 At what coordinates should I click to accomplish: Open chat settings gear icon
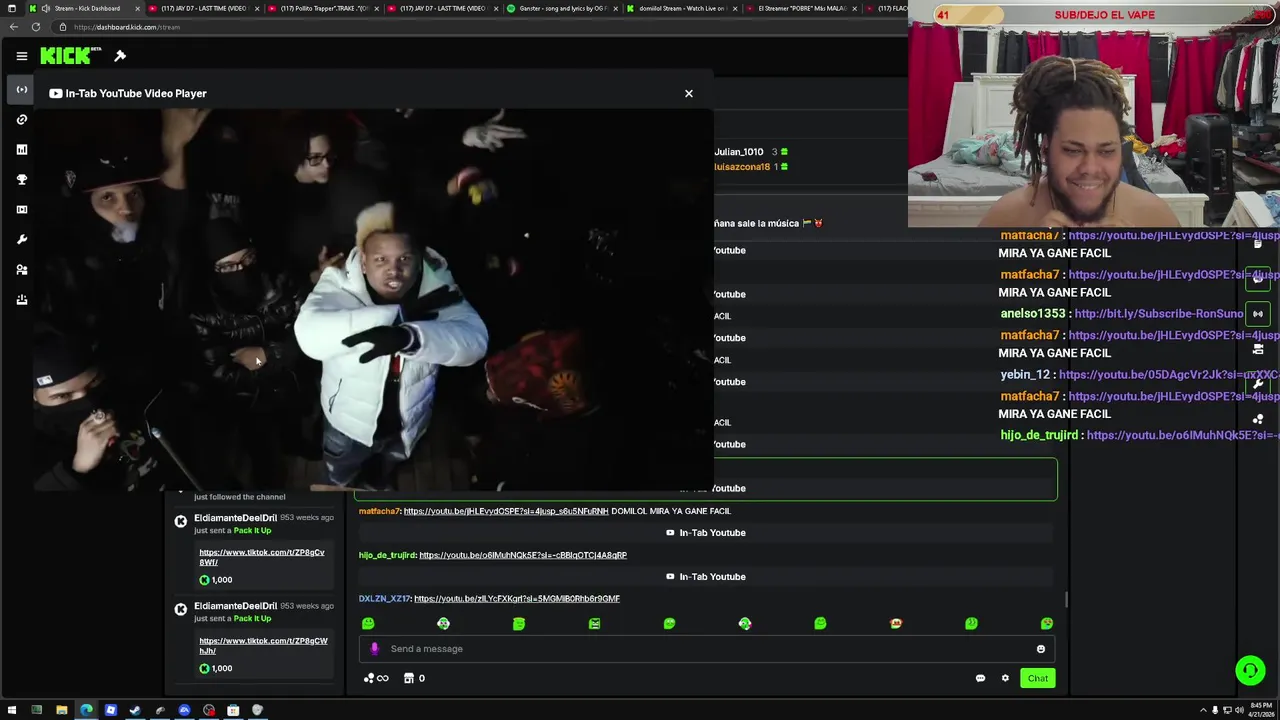(1005, 678)
